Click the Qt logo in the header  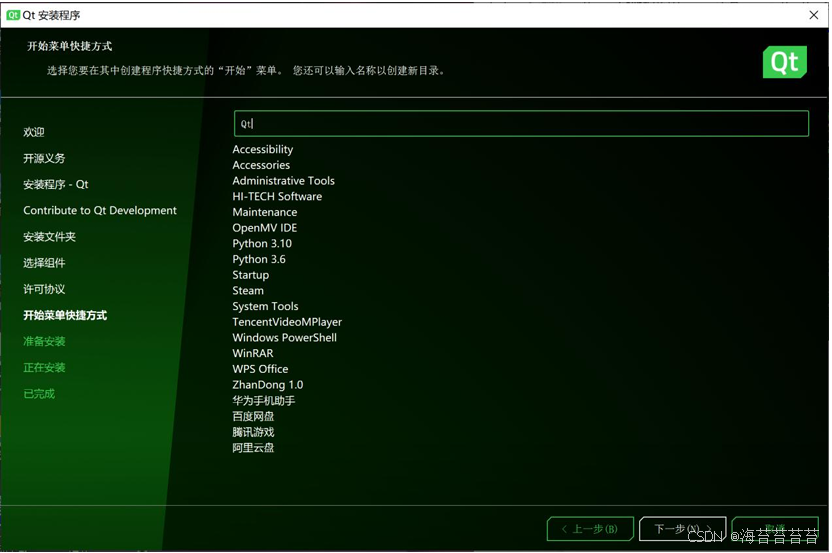pyautogui.click(x=784, y=62)
